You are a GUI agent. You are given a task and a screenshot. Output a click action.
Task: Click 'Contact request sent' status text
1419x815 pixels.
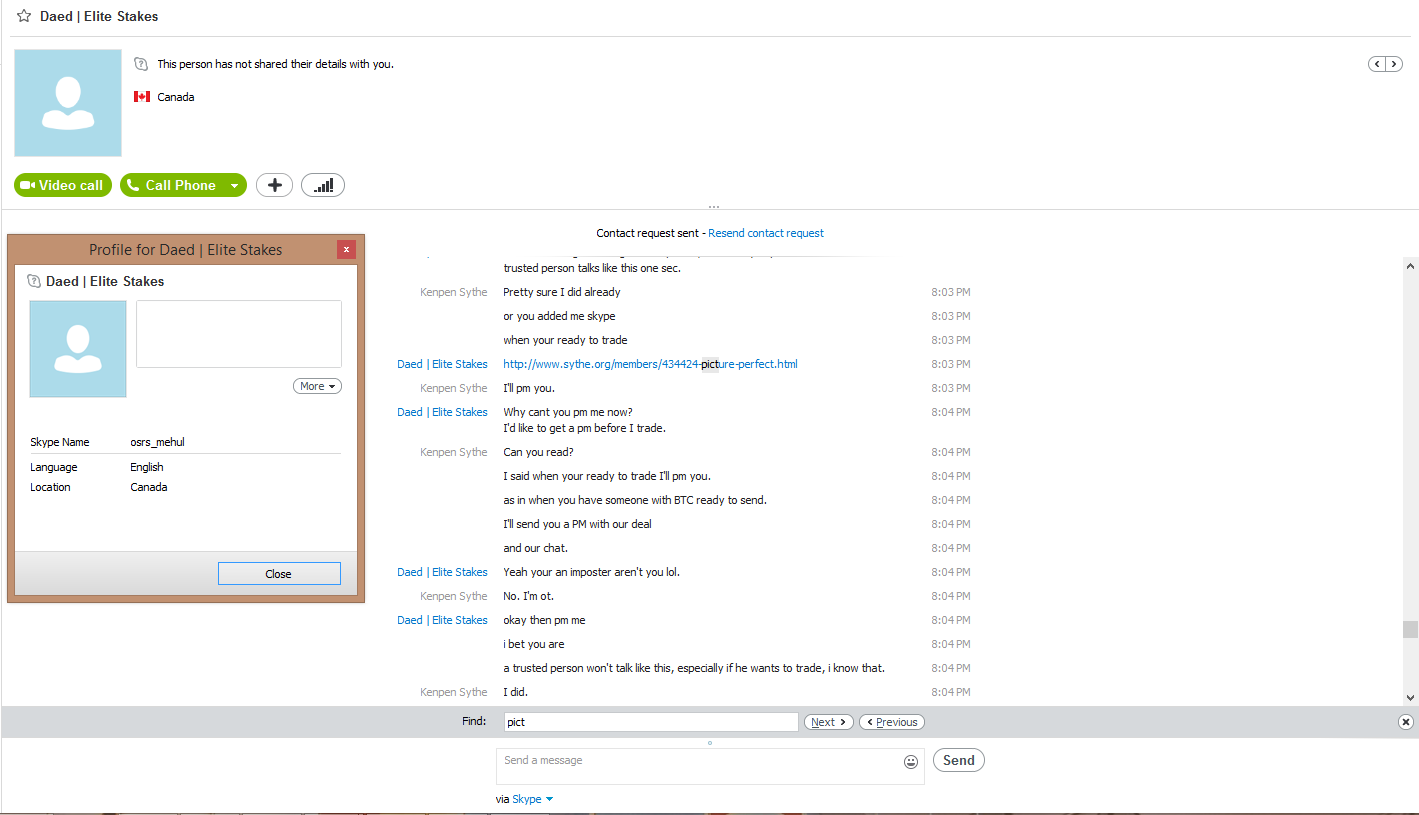point(648,233)
